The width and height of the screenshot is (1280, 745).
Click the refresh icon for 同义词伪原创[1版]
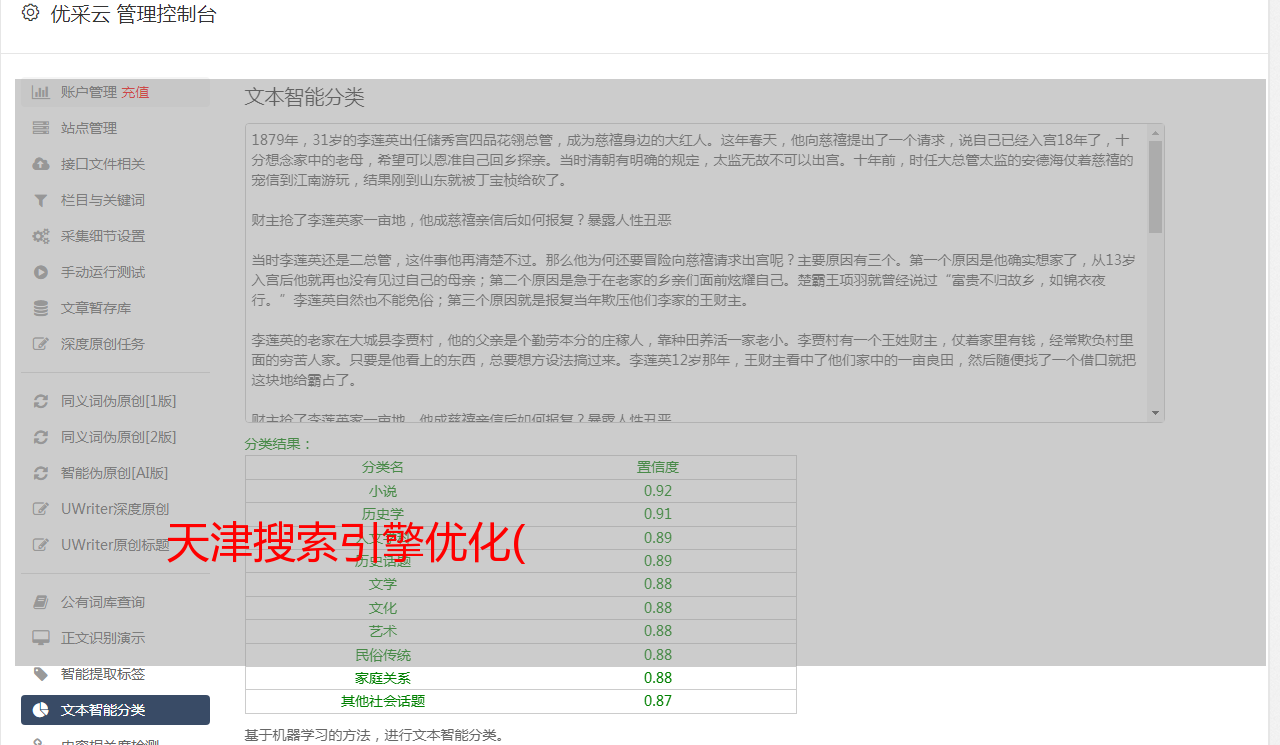[40, 401]
